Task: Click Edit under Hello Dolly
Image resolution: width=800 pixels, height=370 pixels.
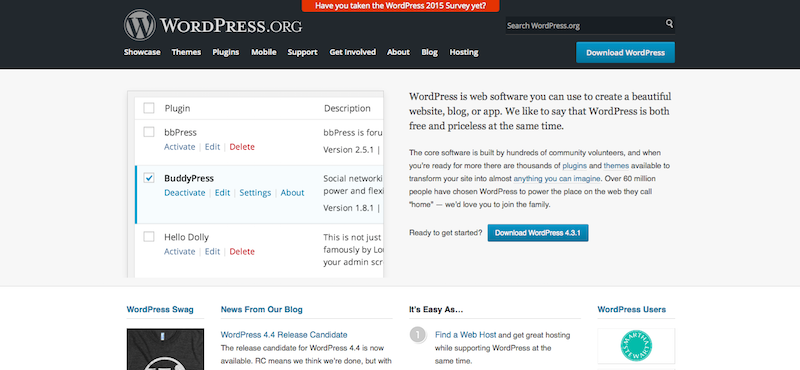Action: tap(212, 252)
